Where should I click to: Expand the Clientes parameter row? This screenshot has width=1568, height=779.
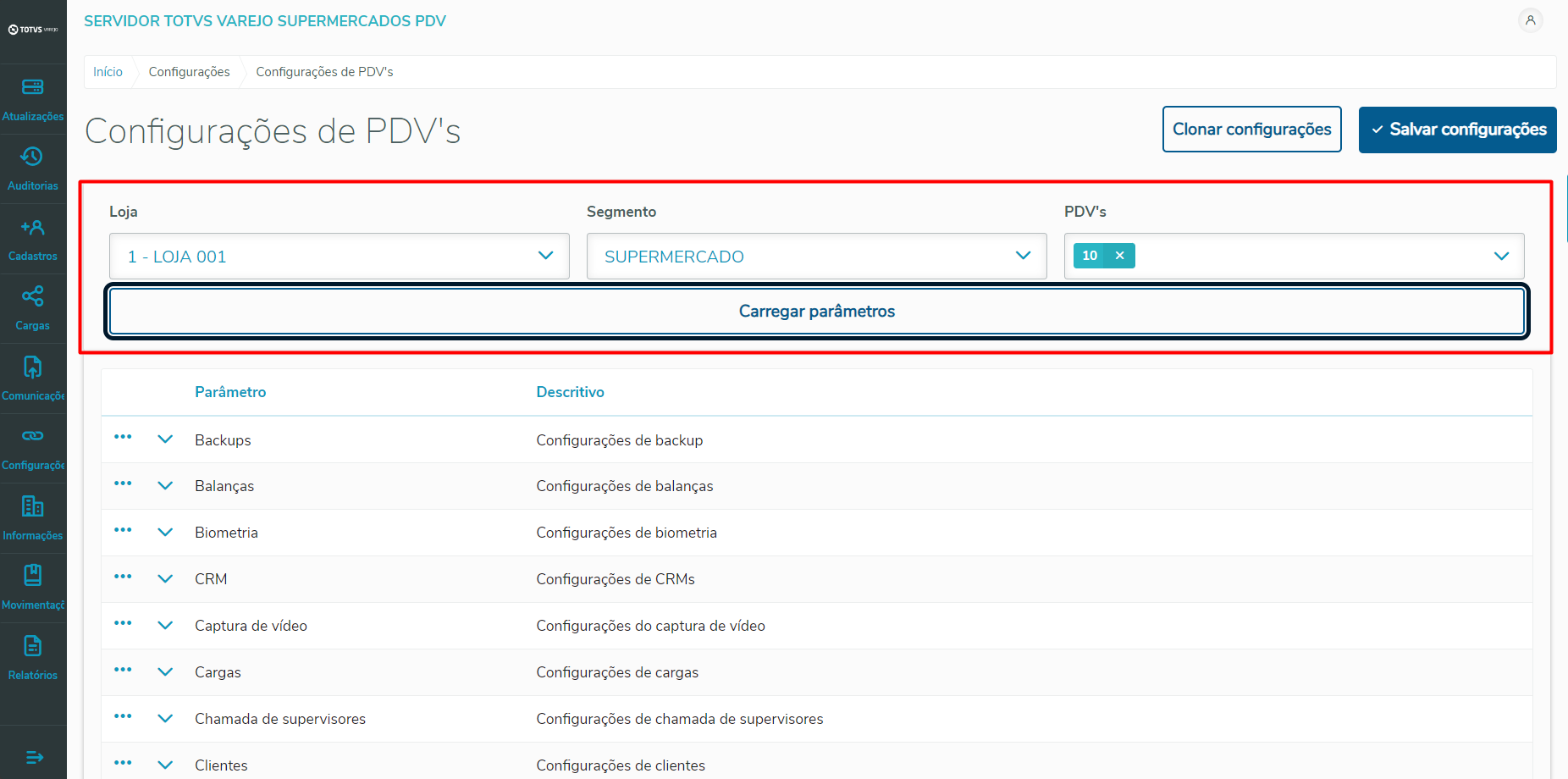click(165, 765)
